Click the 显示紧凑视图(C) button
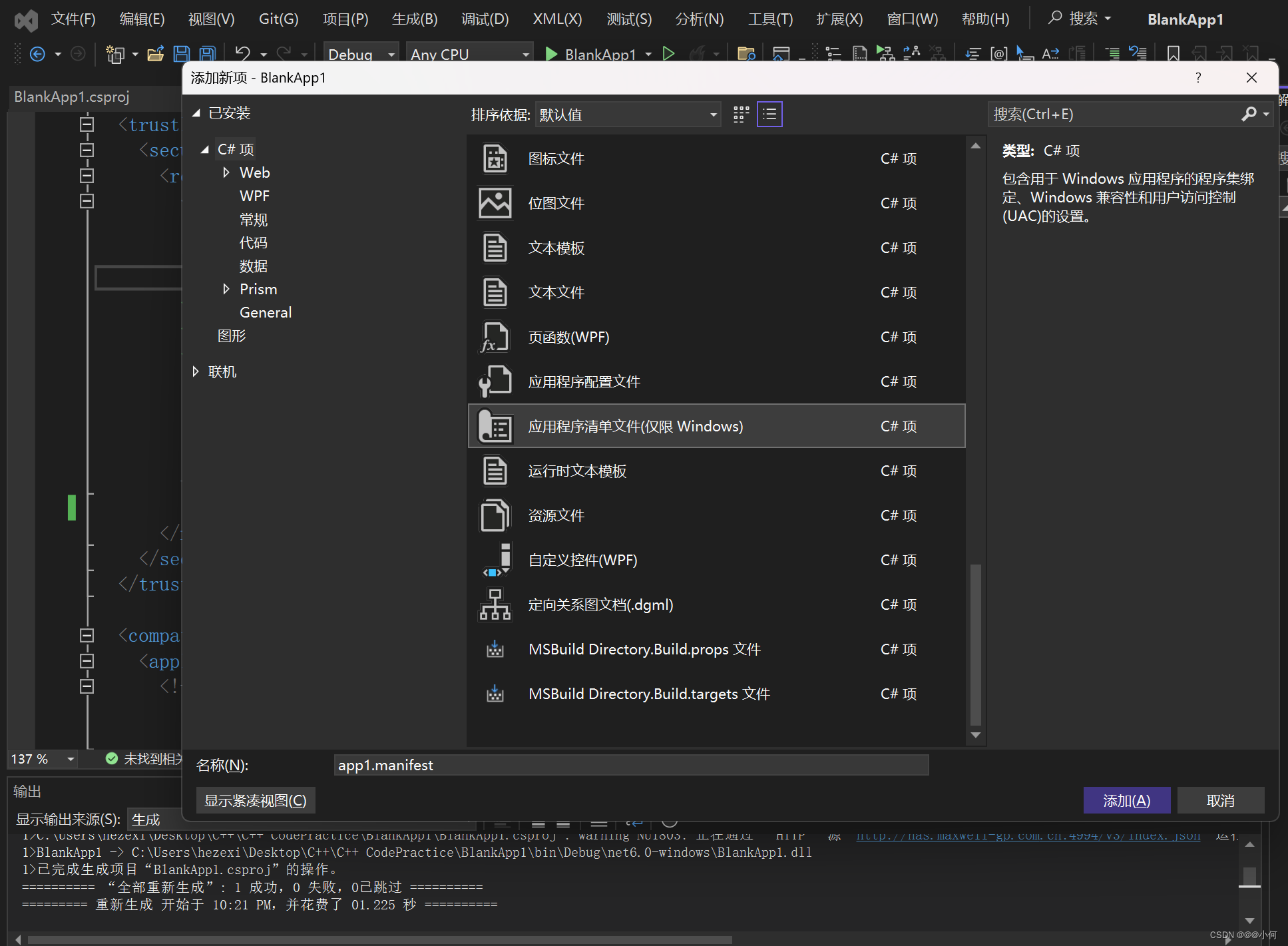 tap(256, 800)
